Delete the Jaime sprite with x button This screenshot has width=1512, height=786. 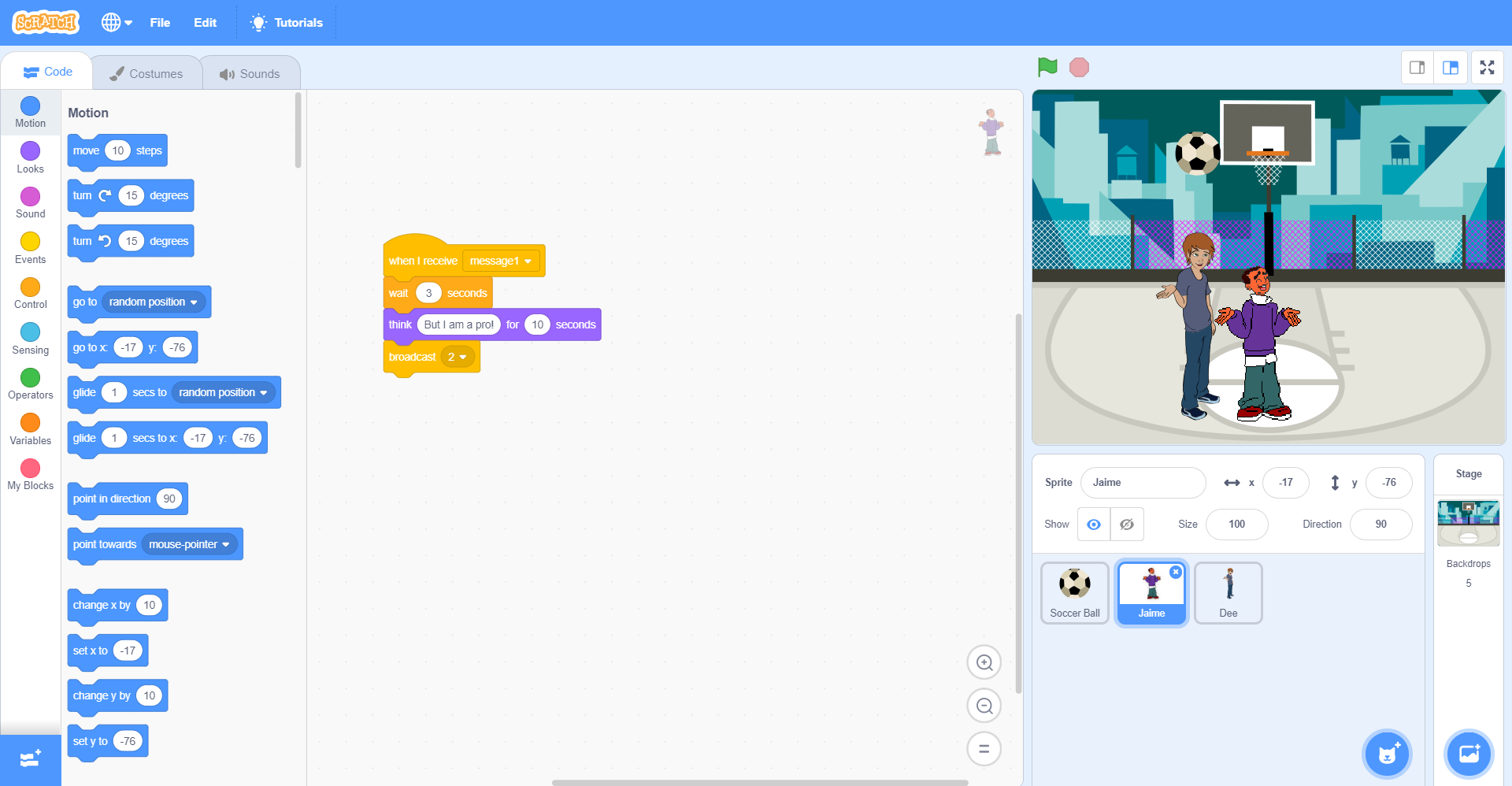[1176, 573]
